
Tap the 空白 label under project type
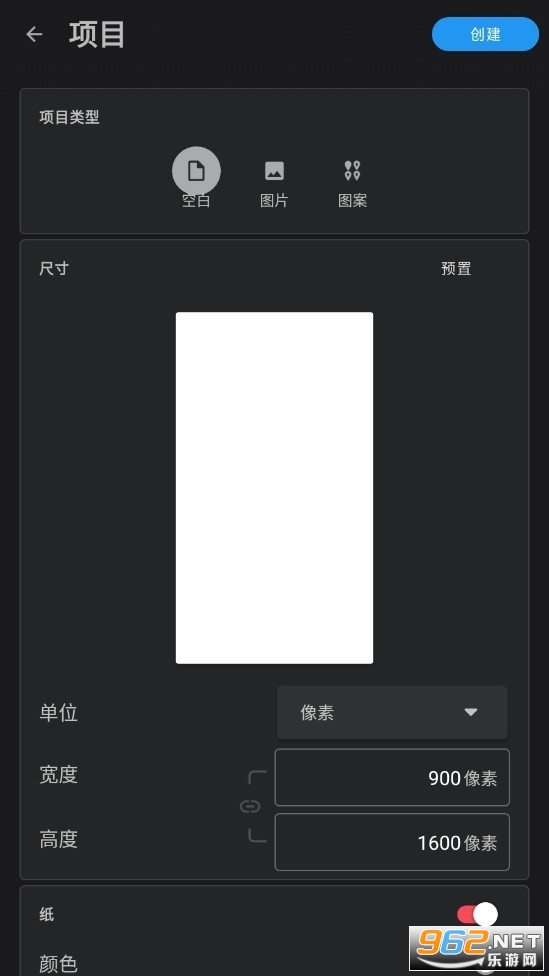(196, 200)
